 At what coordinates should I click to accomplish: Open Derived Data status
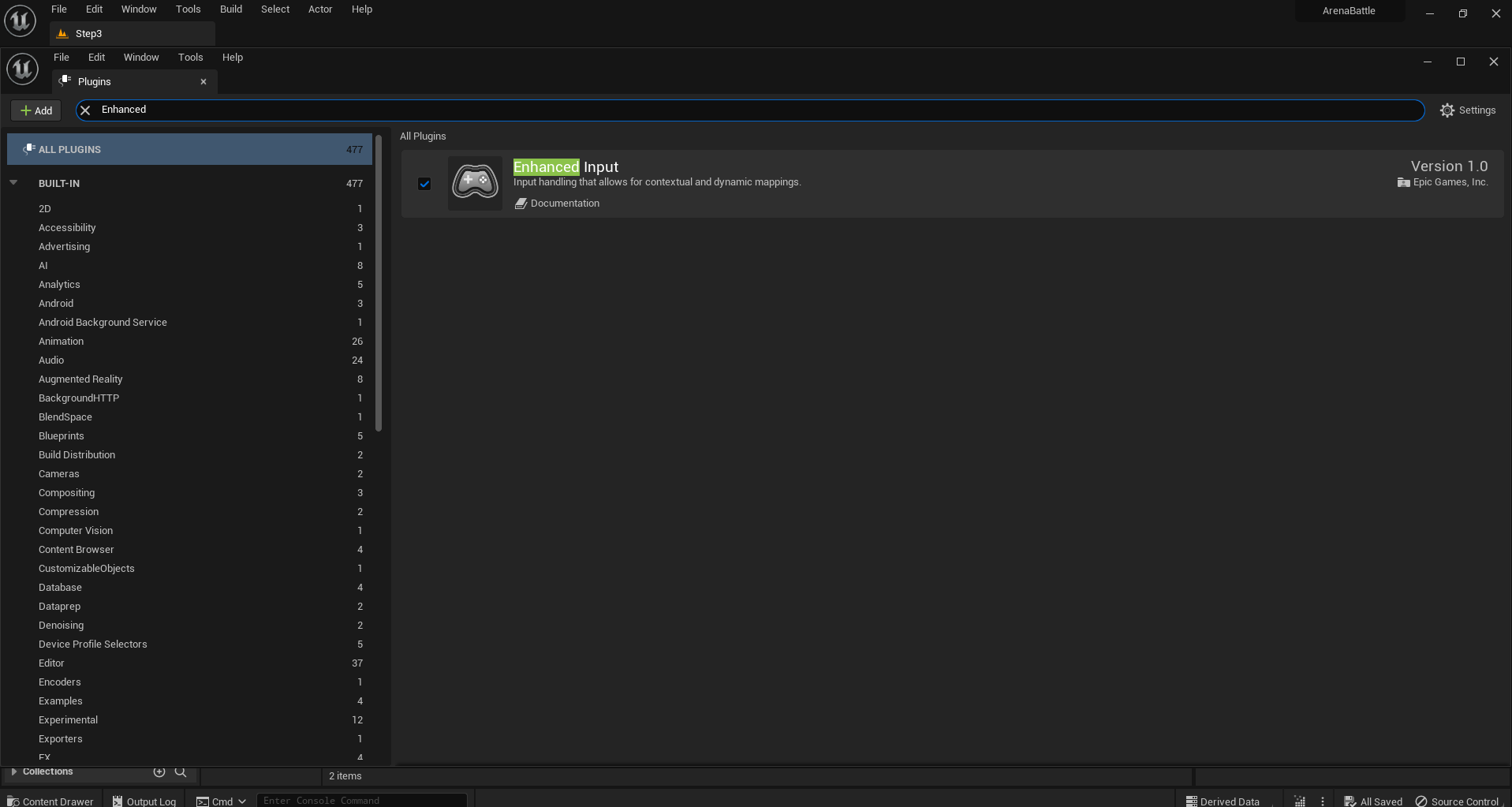pos(1223,801)
